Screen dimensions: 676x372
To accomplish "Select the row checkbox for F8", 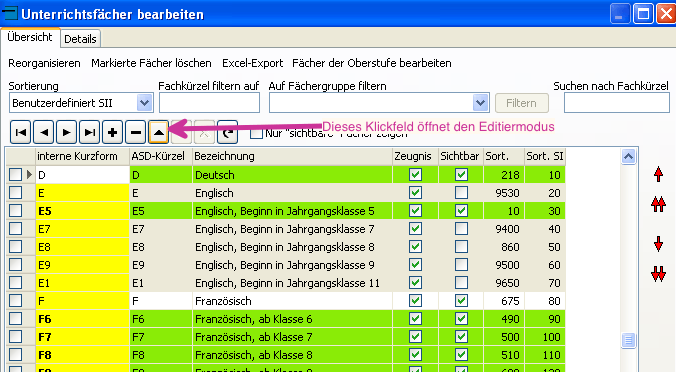I will (16, 355).
